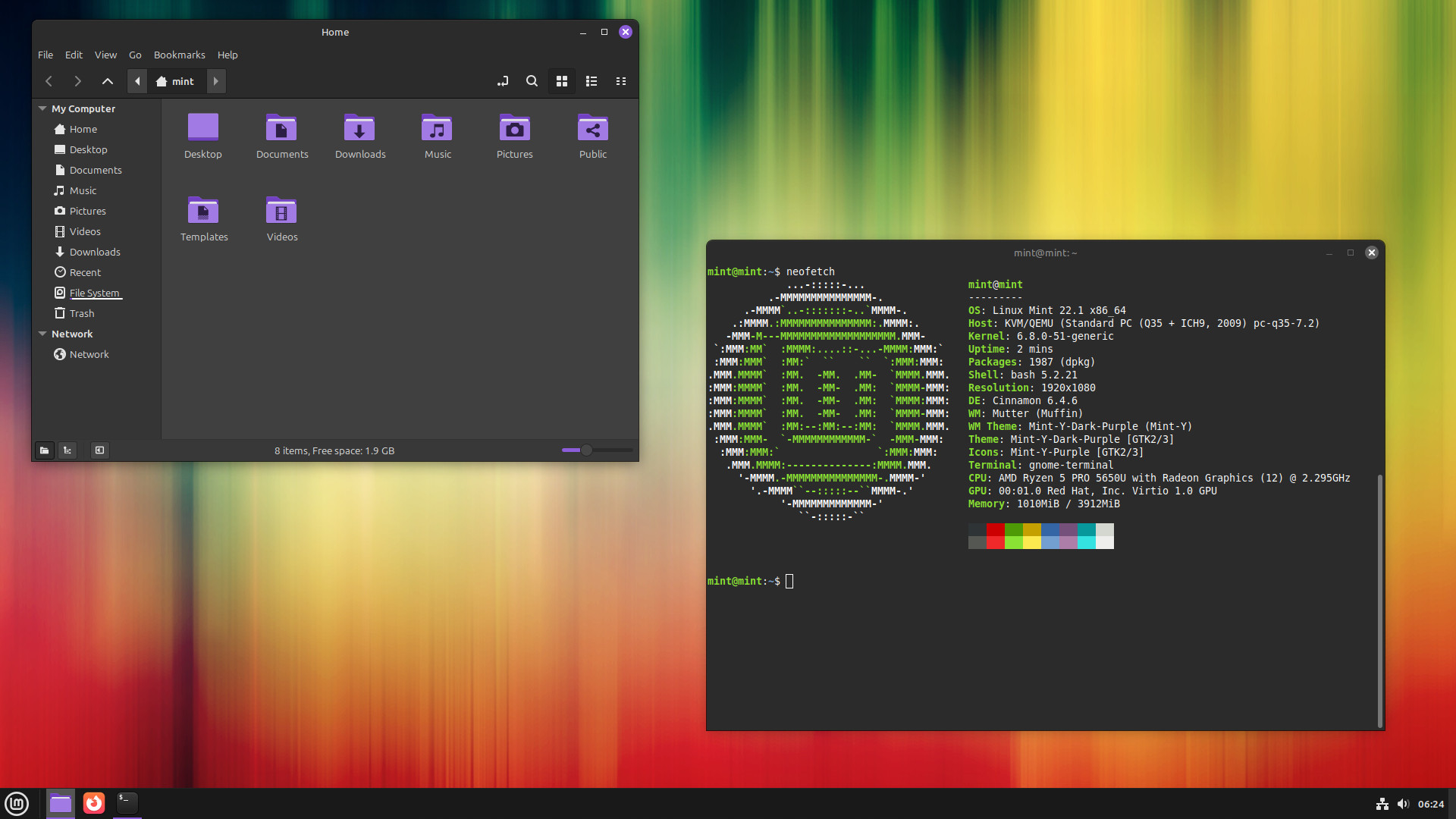
Task: Open the compact view mode
Action: click(621, 81)
